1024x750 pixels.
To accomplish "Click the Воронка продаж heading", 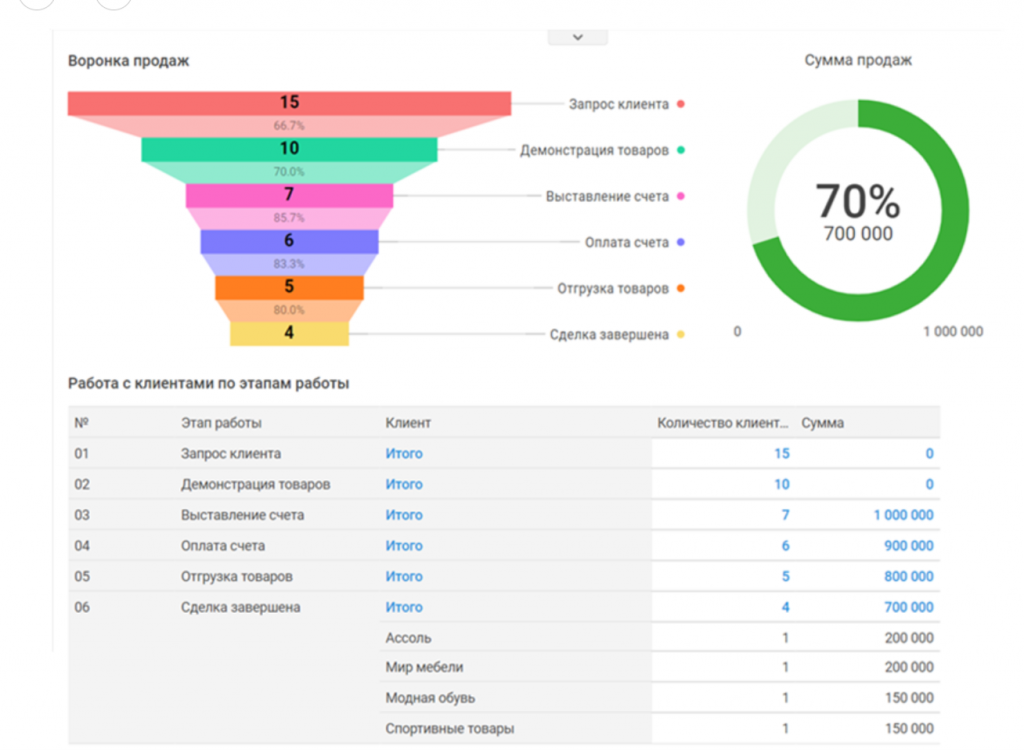I will tap(129, 61).
